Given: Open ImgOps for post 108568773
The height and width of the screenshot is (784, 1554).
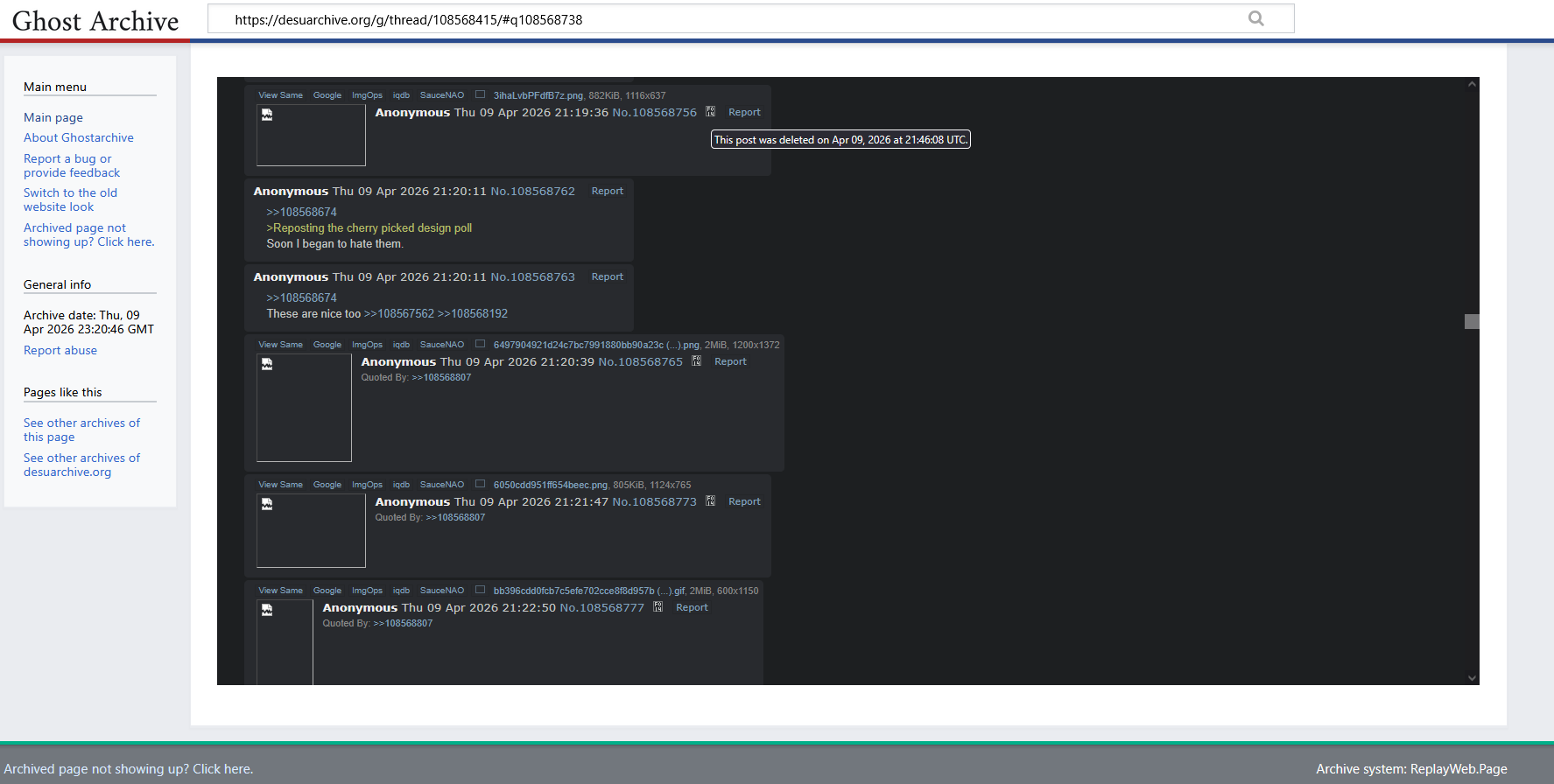Looking at the screenshot, I should click(x=367, y=485).
